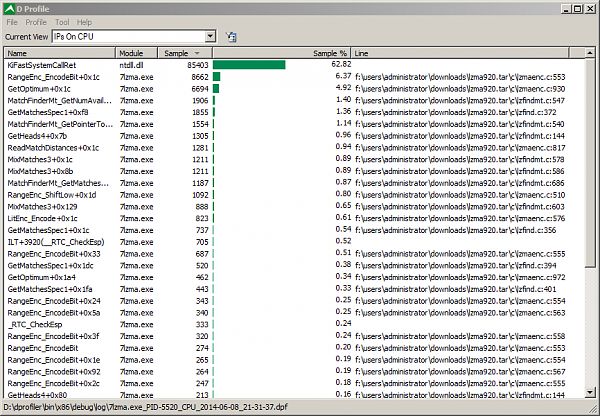600x416 pixels.
Task: Click the lzmaenc.c:930 line path
Action: [x=460, y=89]
